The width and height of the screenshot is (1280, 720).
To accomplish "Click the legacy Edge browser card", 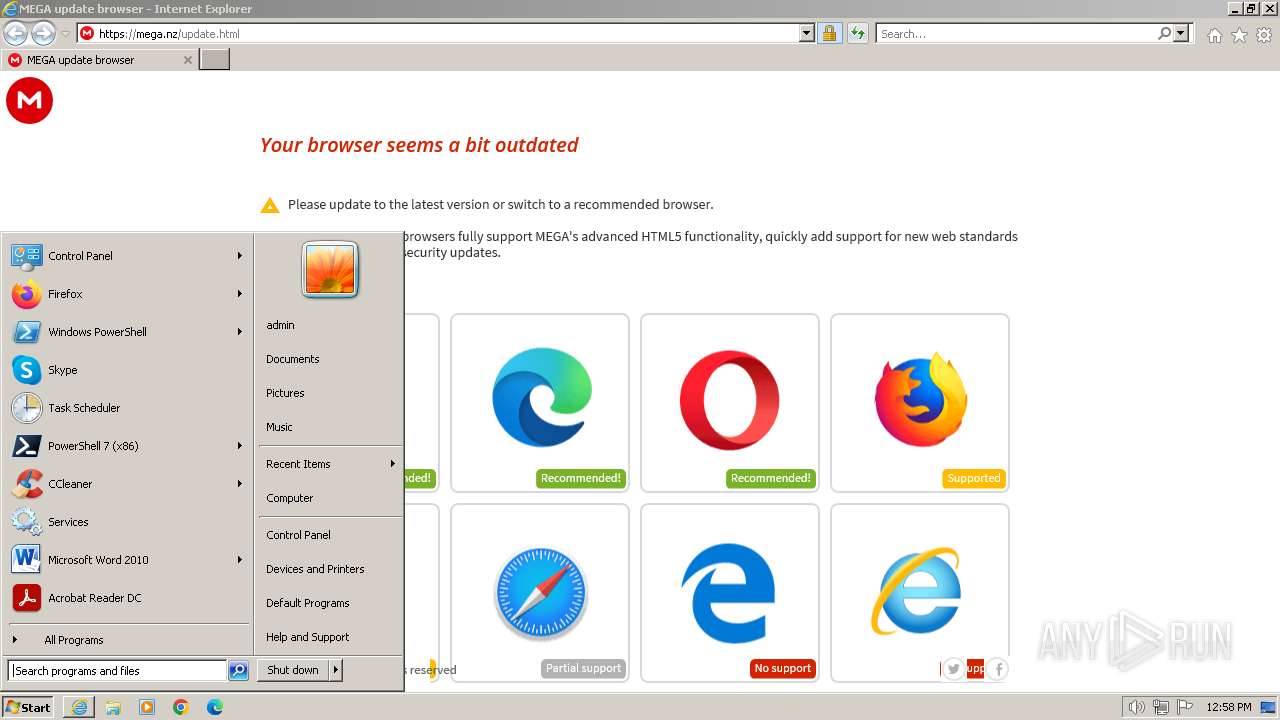I will coord(730,593).
